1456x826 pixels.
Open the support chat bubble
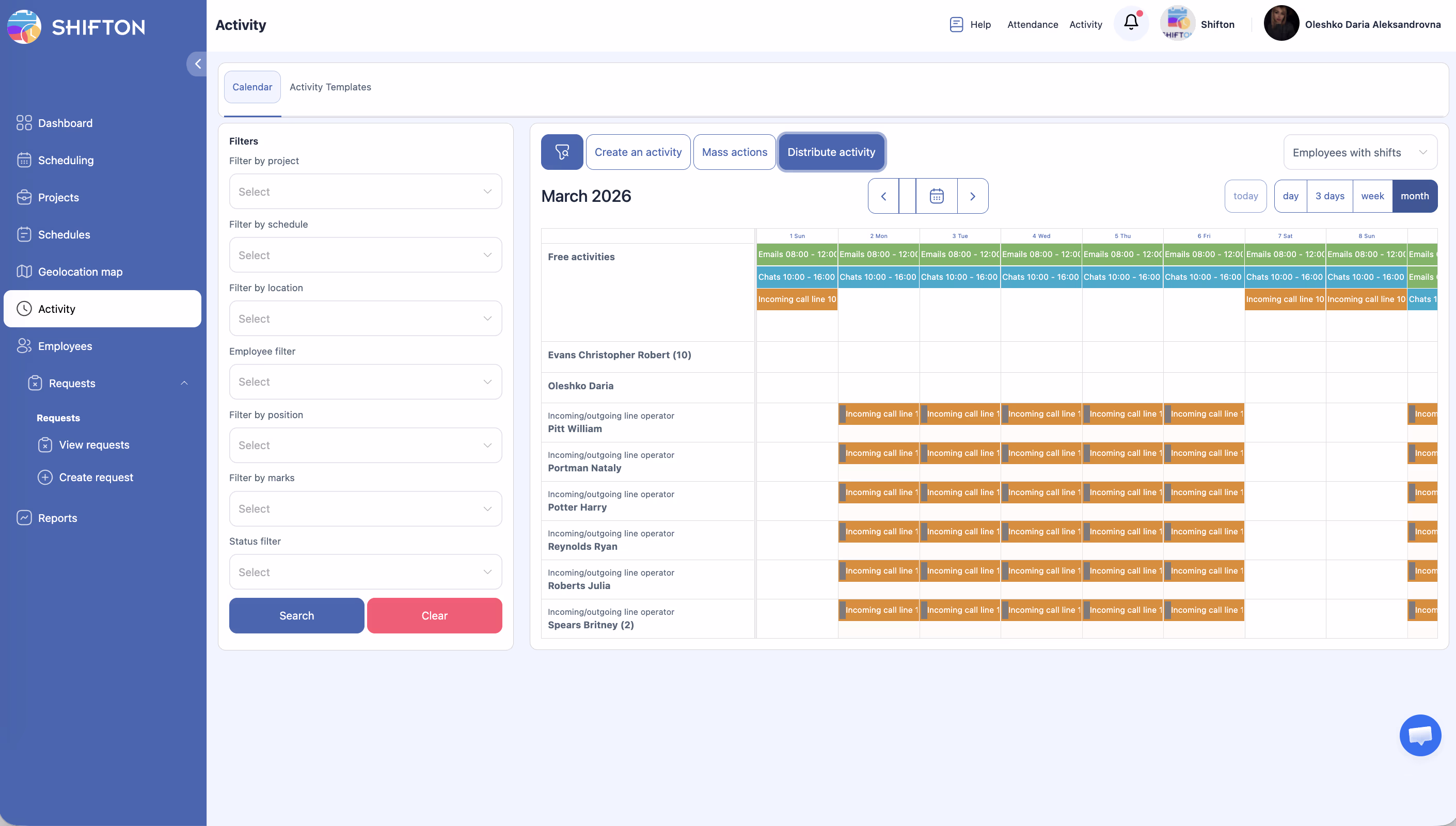(1420, 735)
